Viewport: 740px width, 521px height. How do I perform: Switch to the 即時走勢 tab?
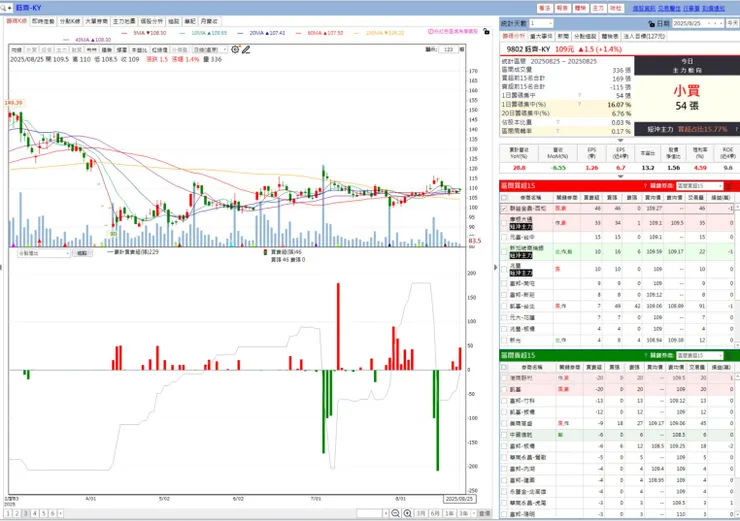click(x=43, y=21)
